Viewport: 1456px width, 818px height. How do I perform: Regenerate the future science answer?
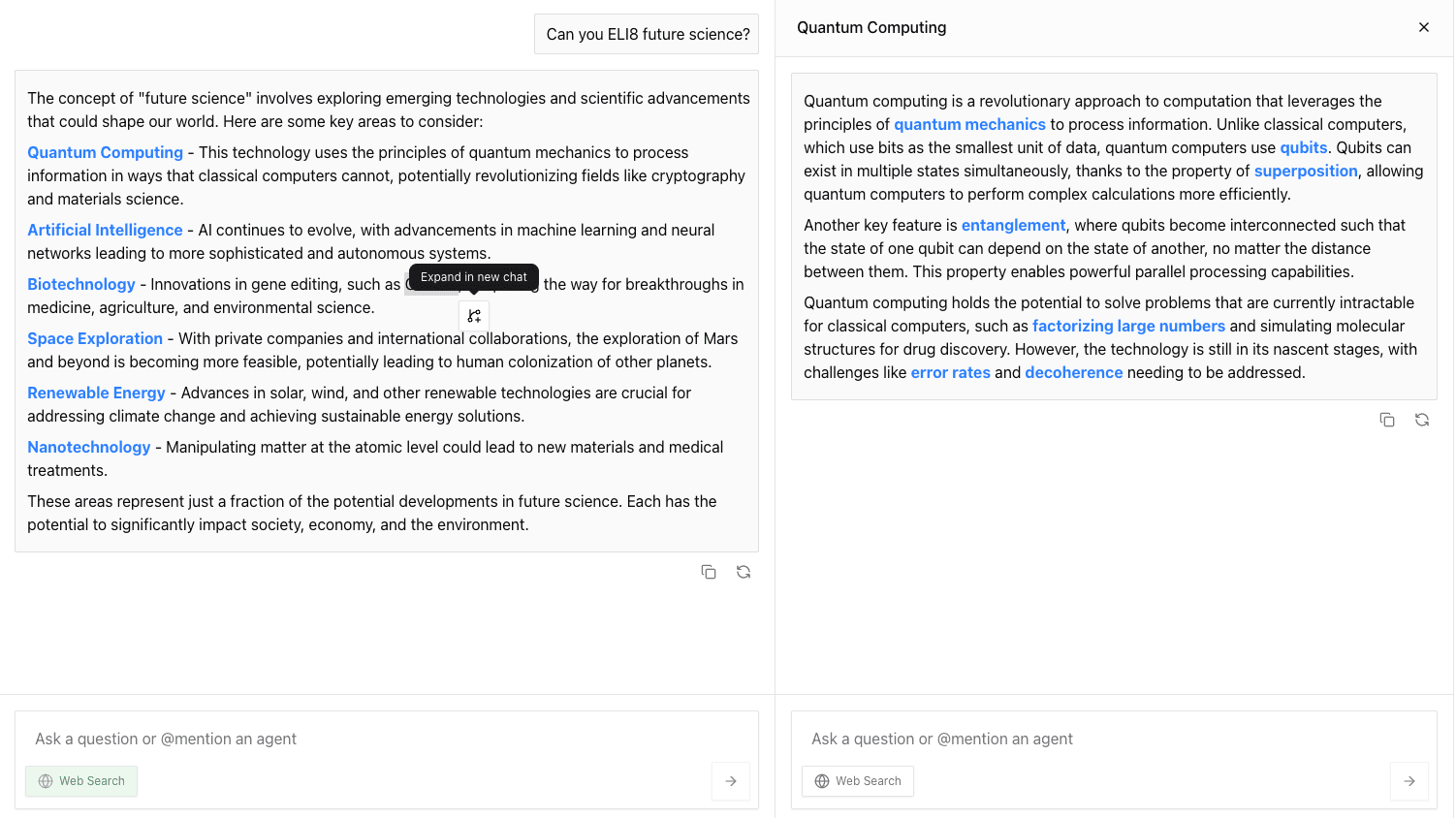coord(744,572)
